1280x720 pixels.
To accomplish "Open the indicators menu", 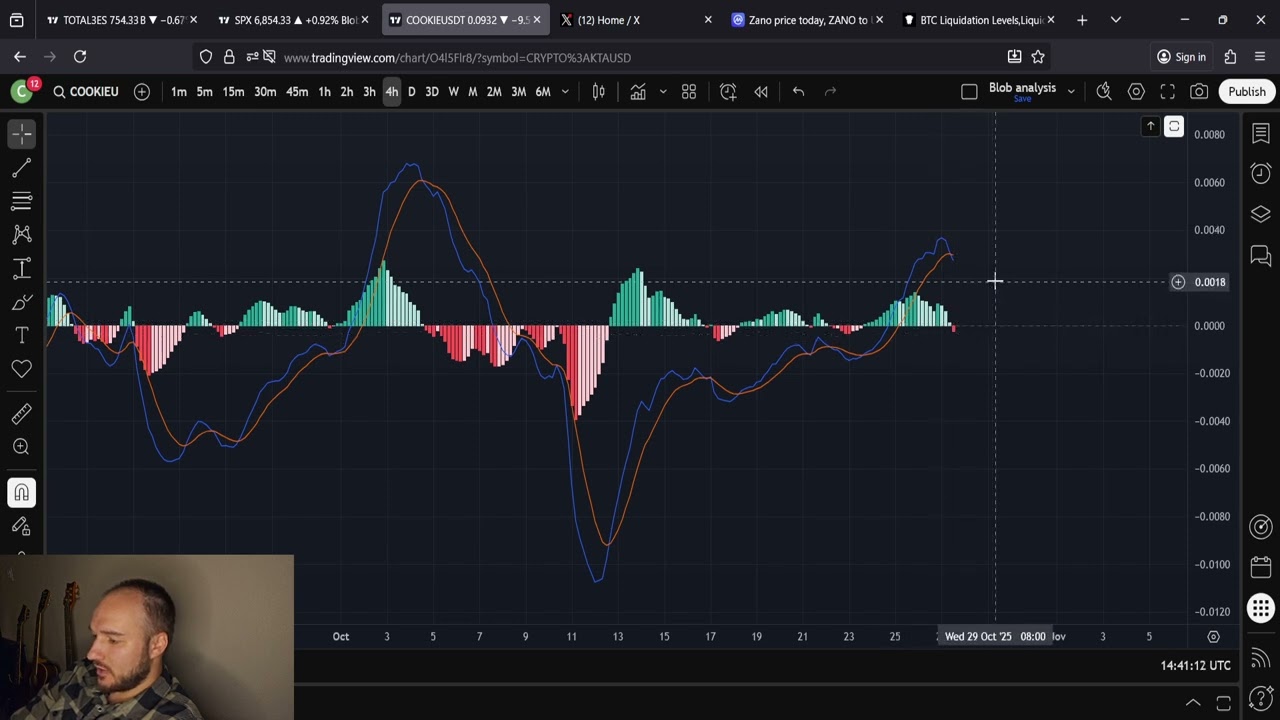I will click(638, 92).
